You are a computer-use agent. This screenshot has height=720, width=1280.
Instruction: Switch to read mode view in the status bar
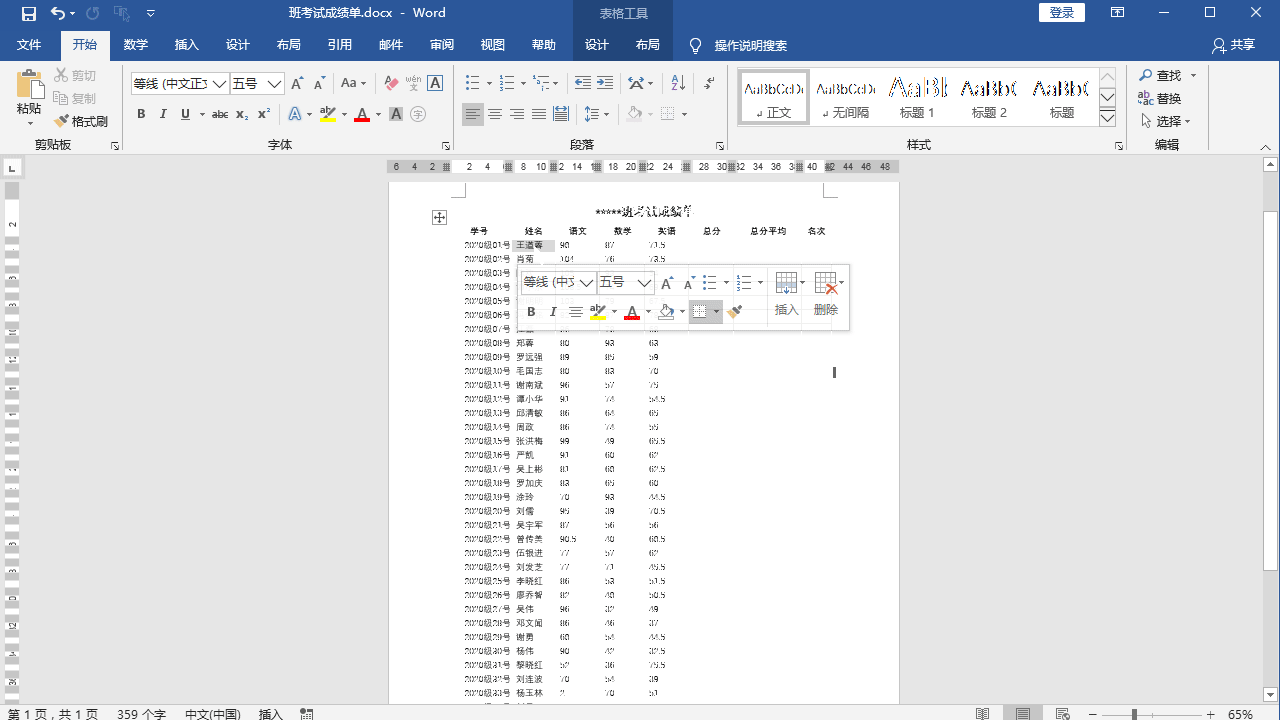pos(983,714)
